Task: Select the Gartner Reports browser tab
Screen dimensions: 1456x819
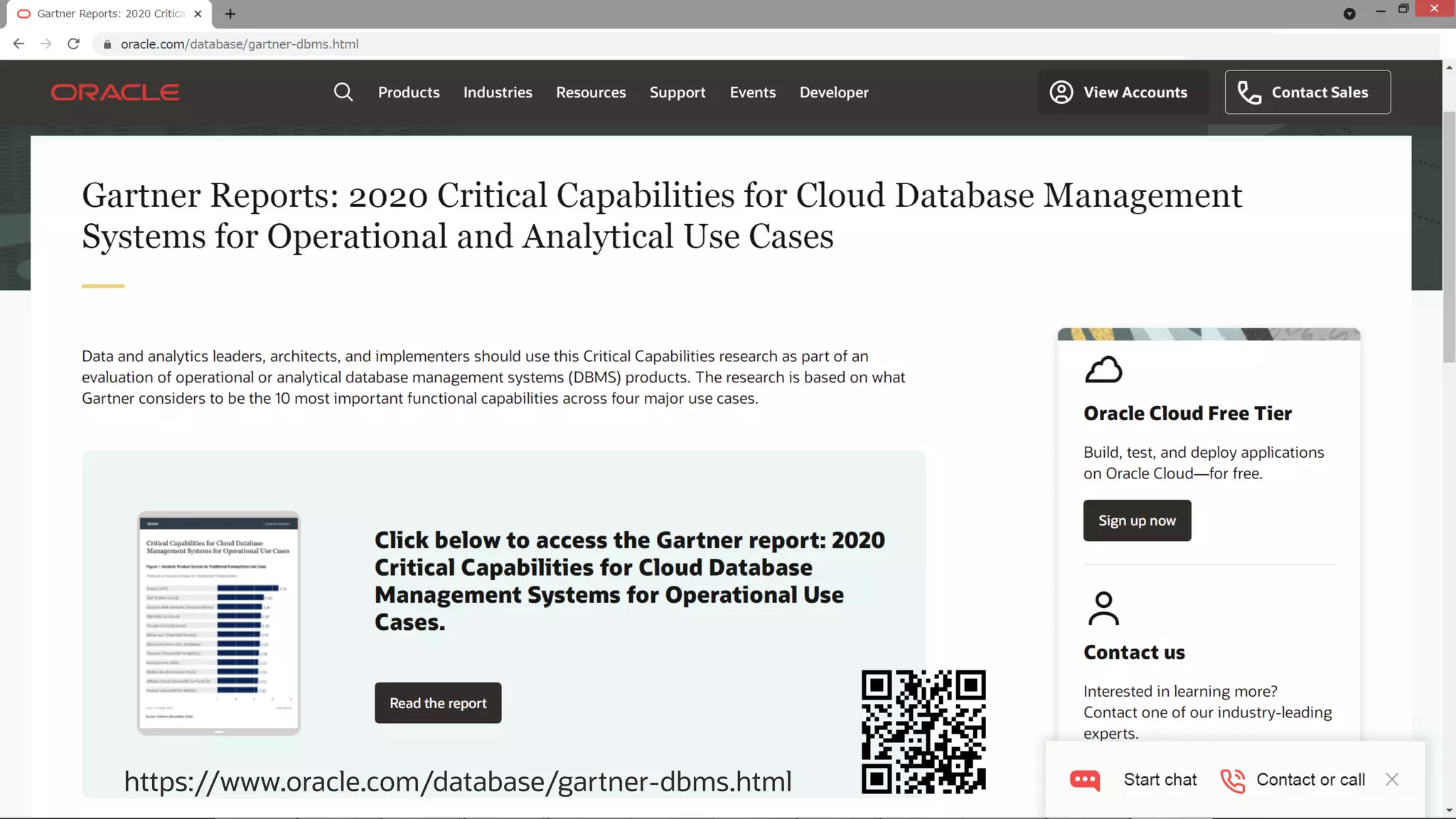Action: click(110, 14)
